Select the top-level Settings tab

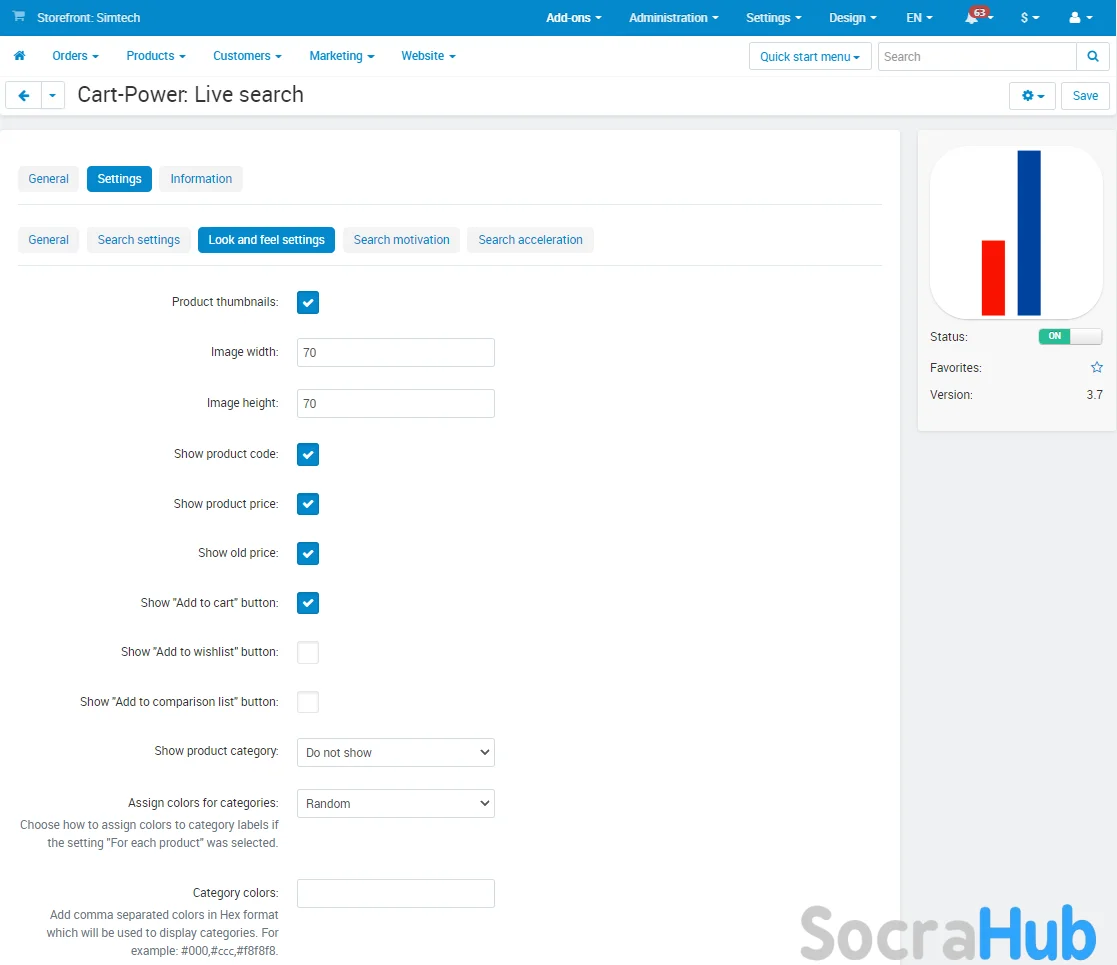(119, 179)
